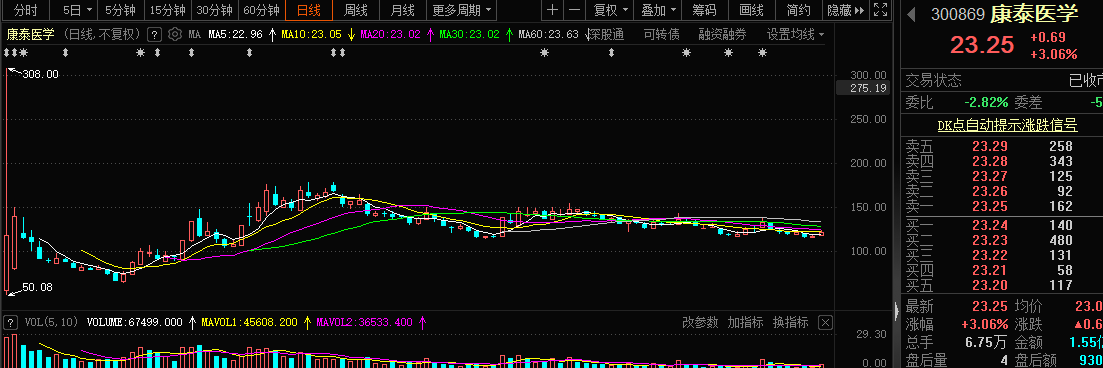Click MAVOL2:36533.400 label
Screen dimensions: 1103x368
[x=364, y=322]
